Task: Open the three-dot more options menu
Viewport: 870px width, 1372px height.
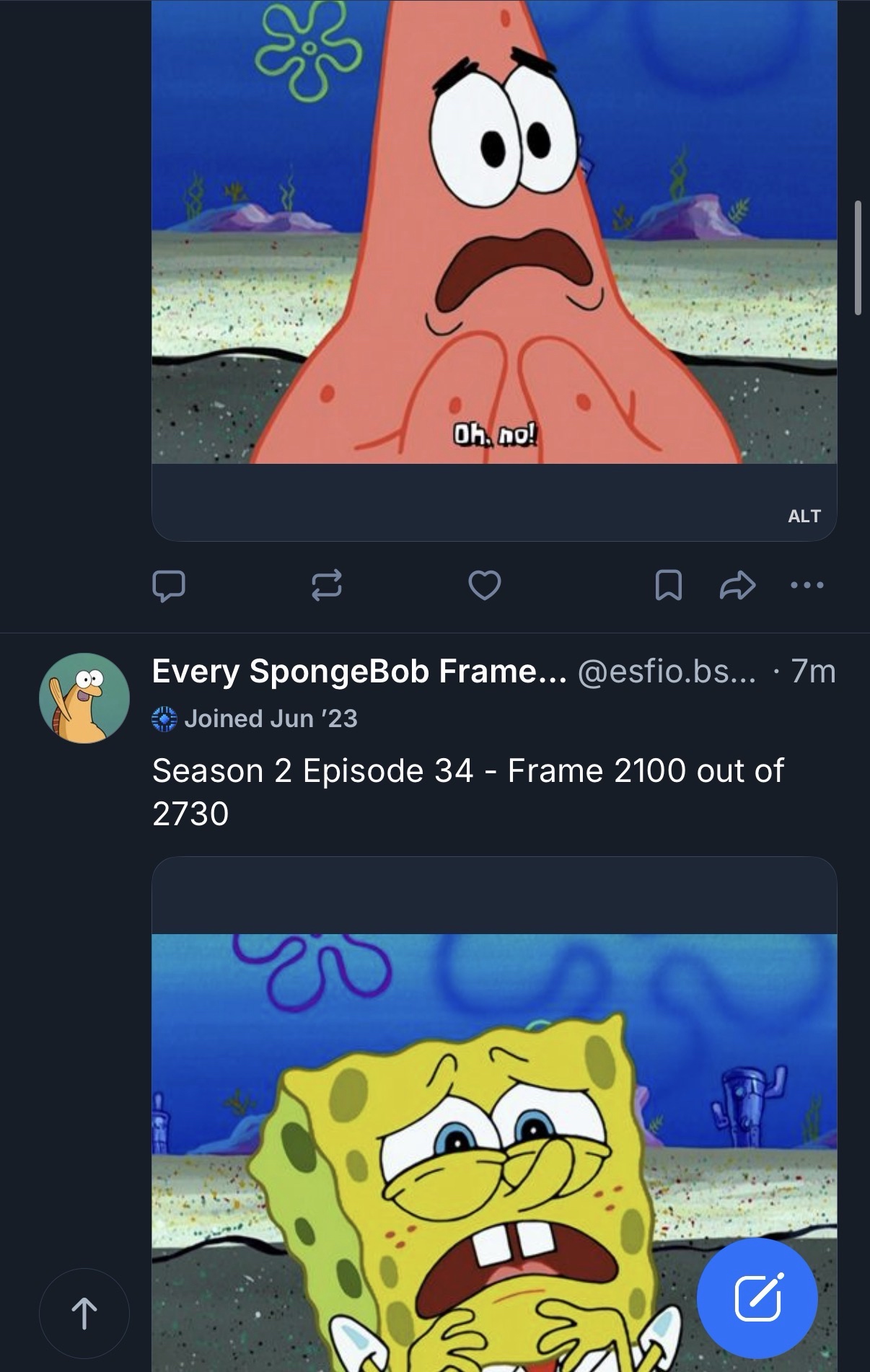Action: 807,585
